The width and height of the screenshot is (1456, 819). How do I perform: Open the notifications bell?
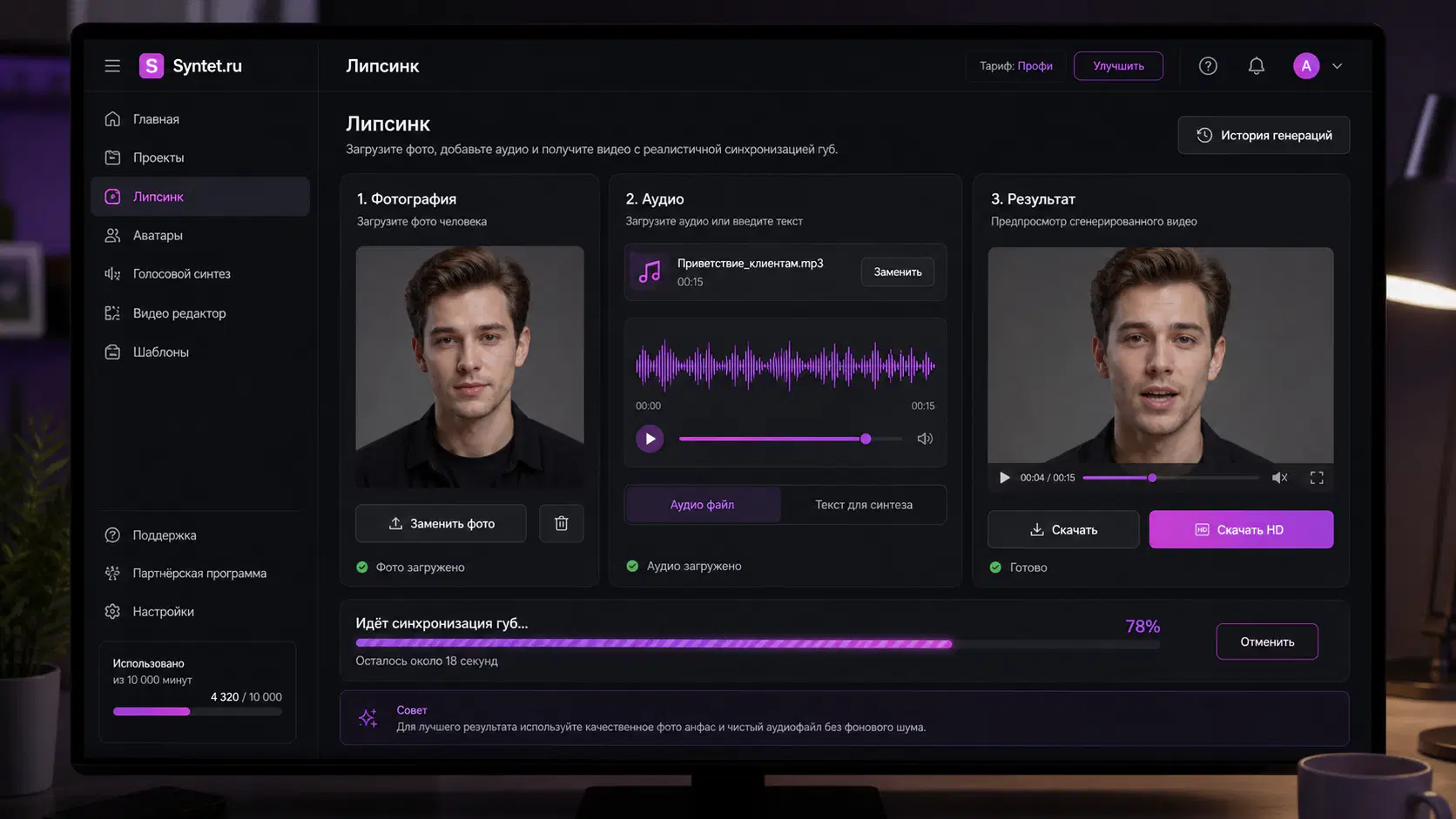pyautogui.click(x=1256, y=66)
